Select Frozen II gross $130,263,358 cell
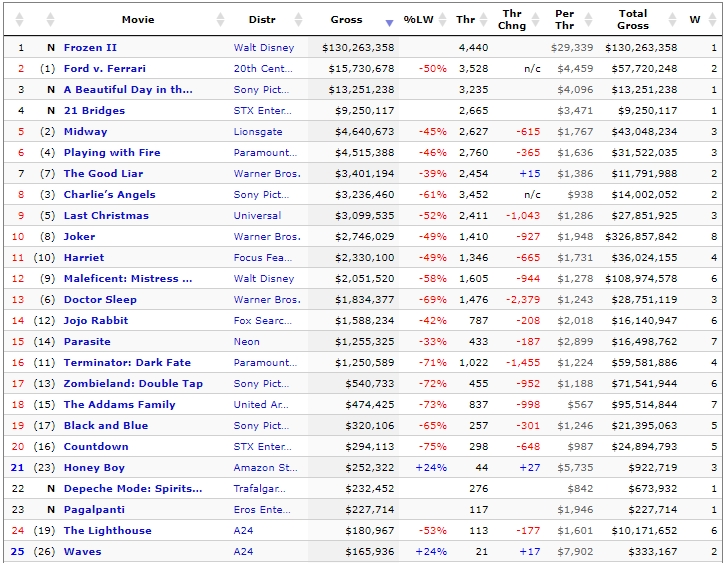Viewport: 726px width, 563px height. [358, 47]
